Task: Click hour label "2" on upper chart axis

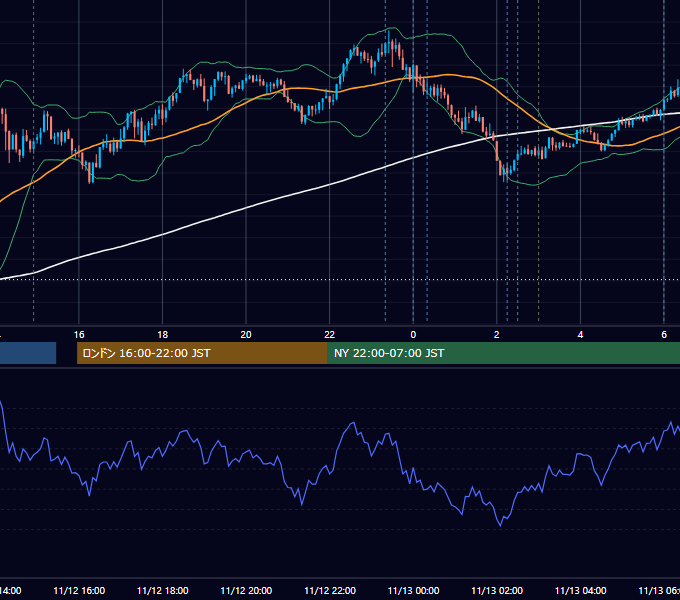Action: click(497, 335)
